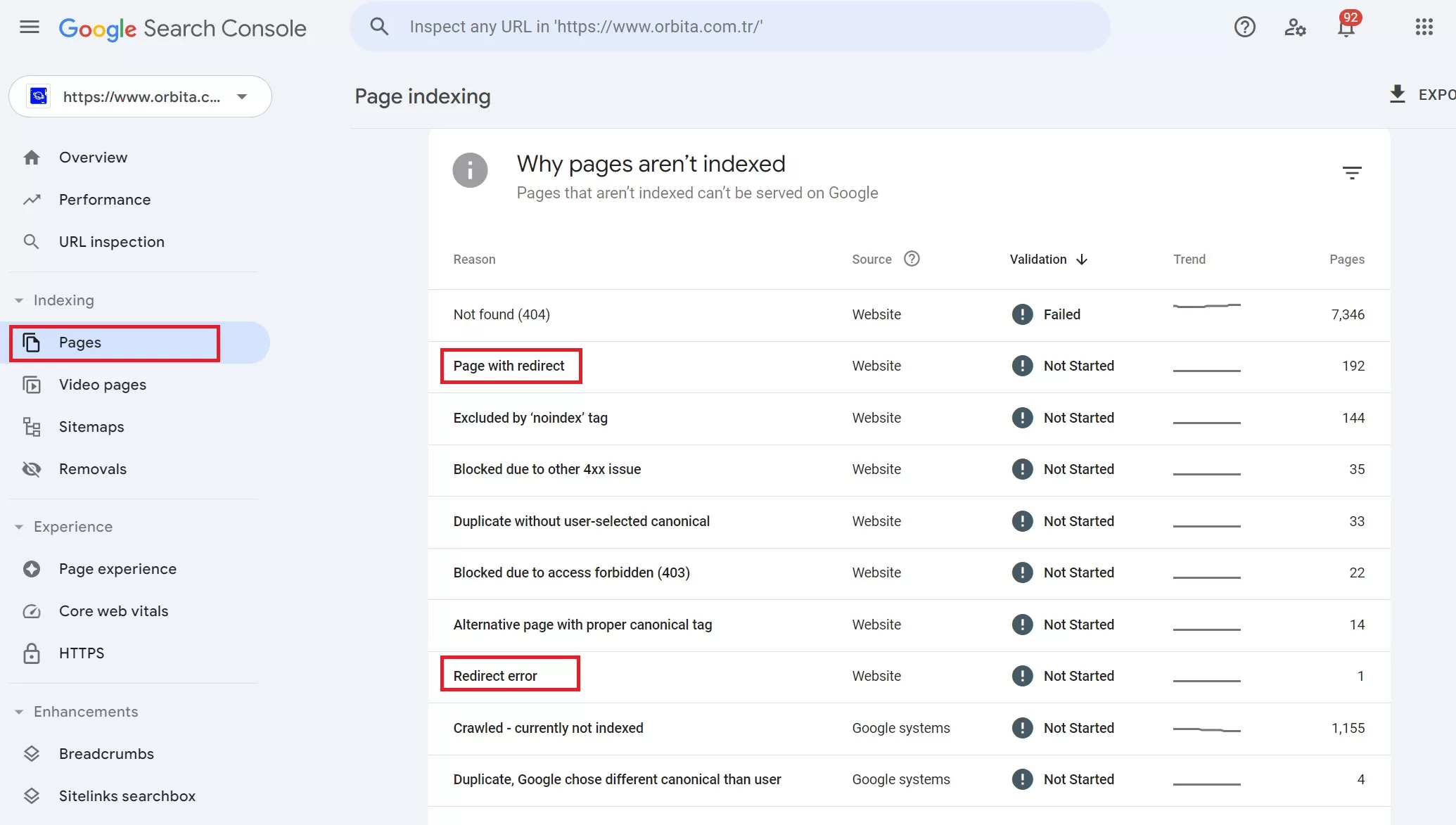
Task: Click the Pages column header
Action: tap(1346, 260)
